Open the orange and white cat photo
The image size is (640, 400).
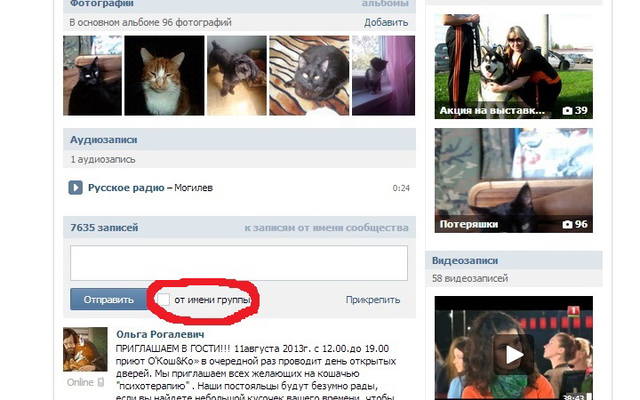tap(164, 76)
